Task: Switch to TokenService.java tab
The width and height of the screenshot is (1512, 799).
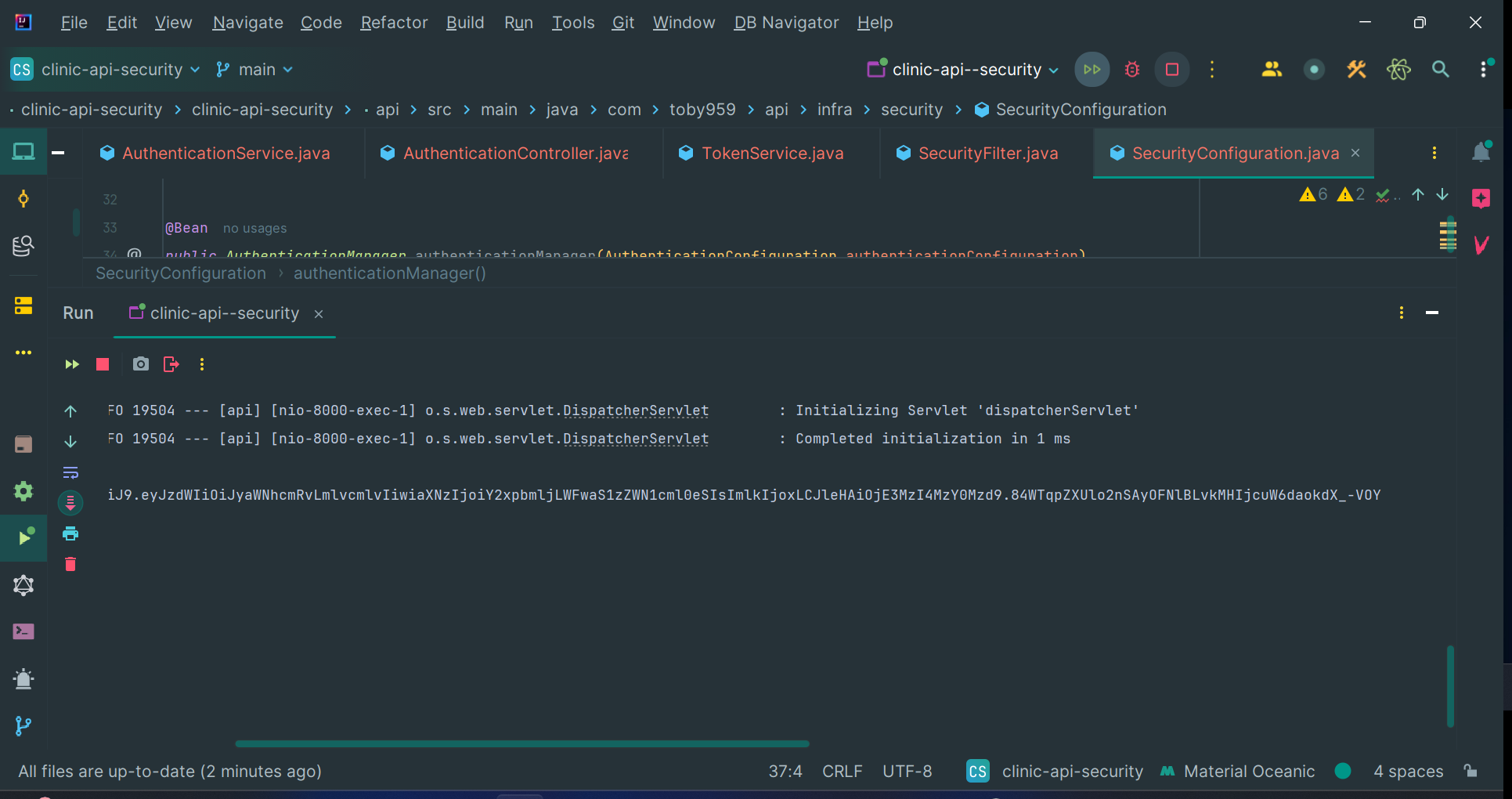Action: (761, 154)
